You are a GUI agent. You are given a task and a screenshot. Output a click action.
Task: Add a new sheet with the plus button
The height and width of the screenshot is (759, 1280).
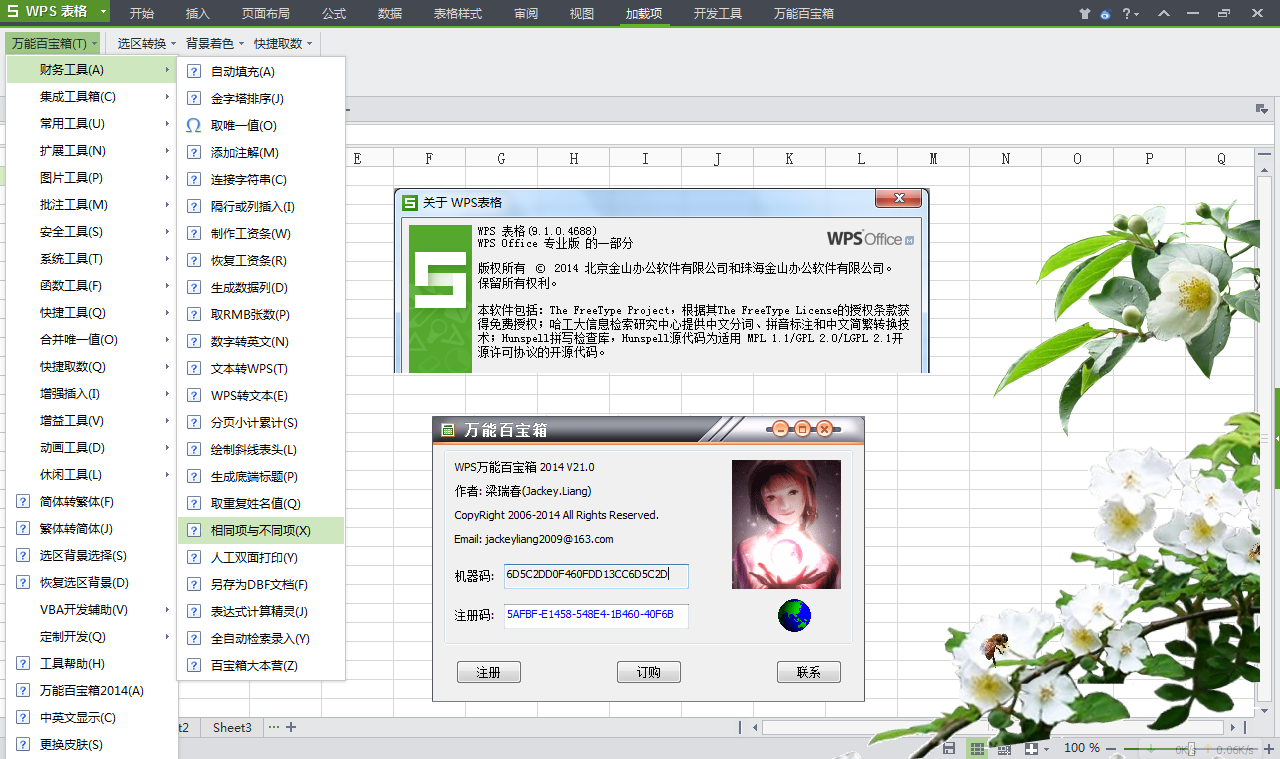coord(291,727)
